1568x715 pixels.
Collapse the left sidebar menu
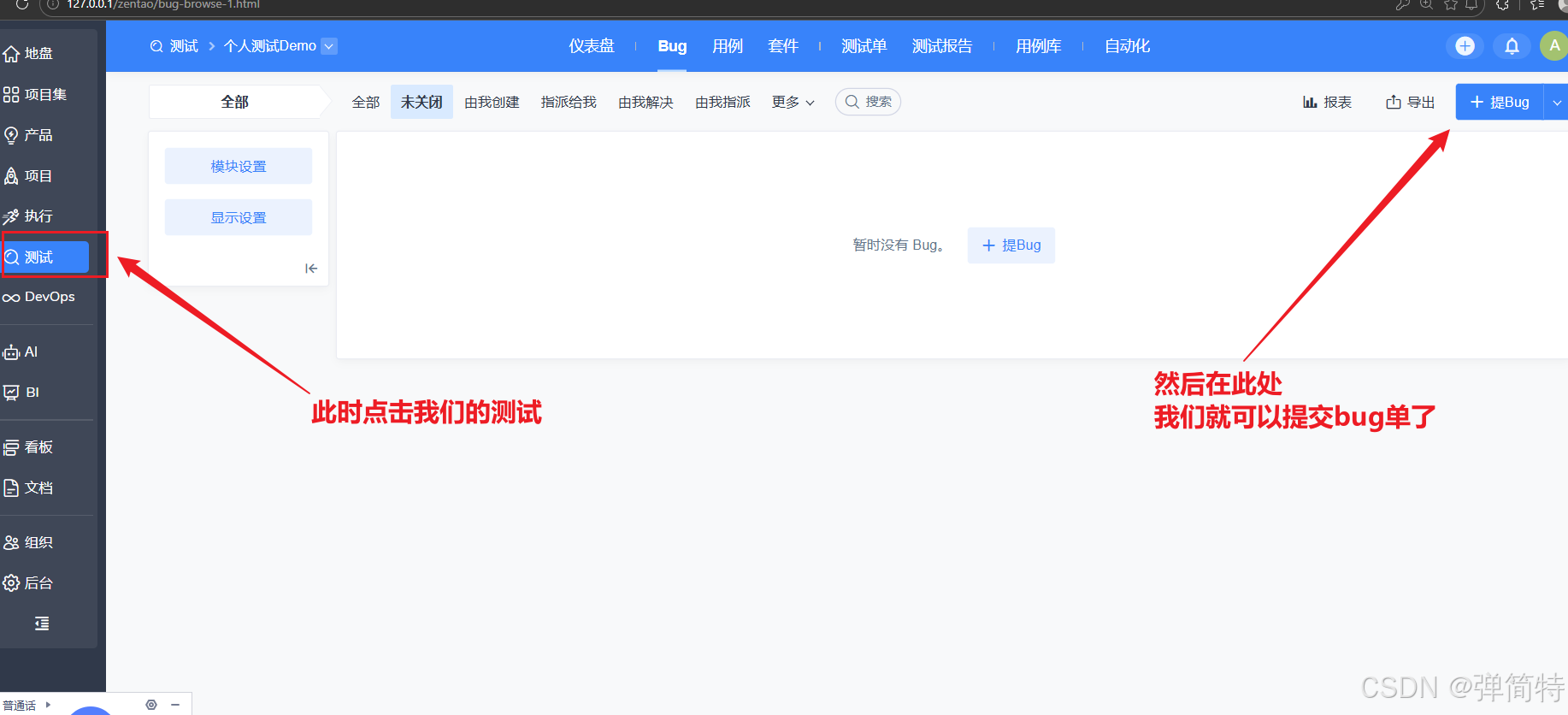pyautogui.click(x=42, y=623)
